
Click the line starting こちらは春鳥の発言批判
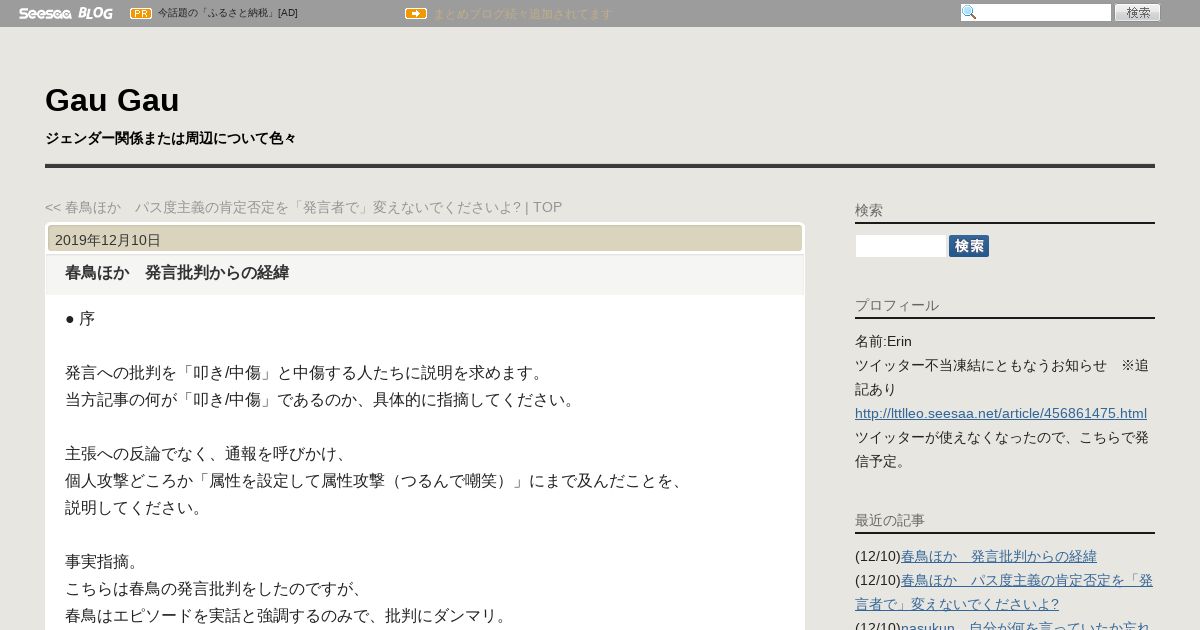[217, 588]
